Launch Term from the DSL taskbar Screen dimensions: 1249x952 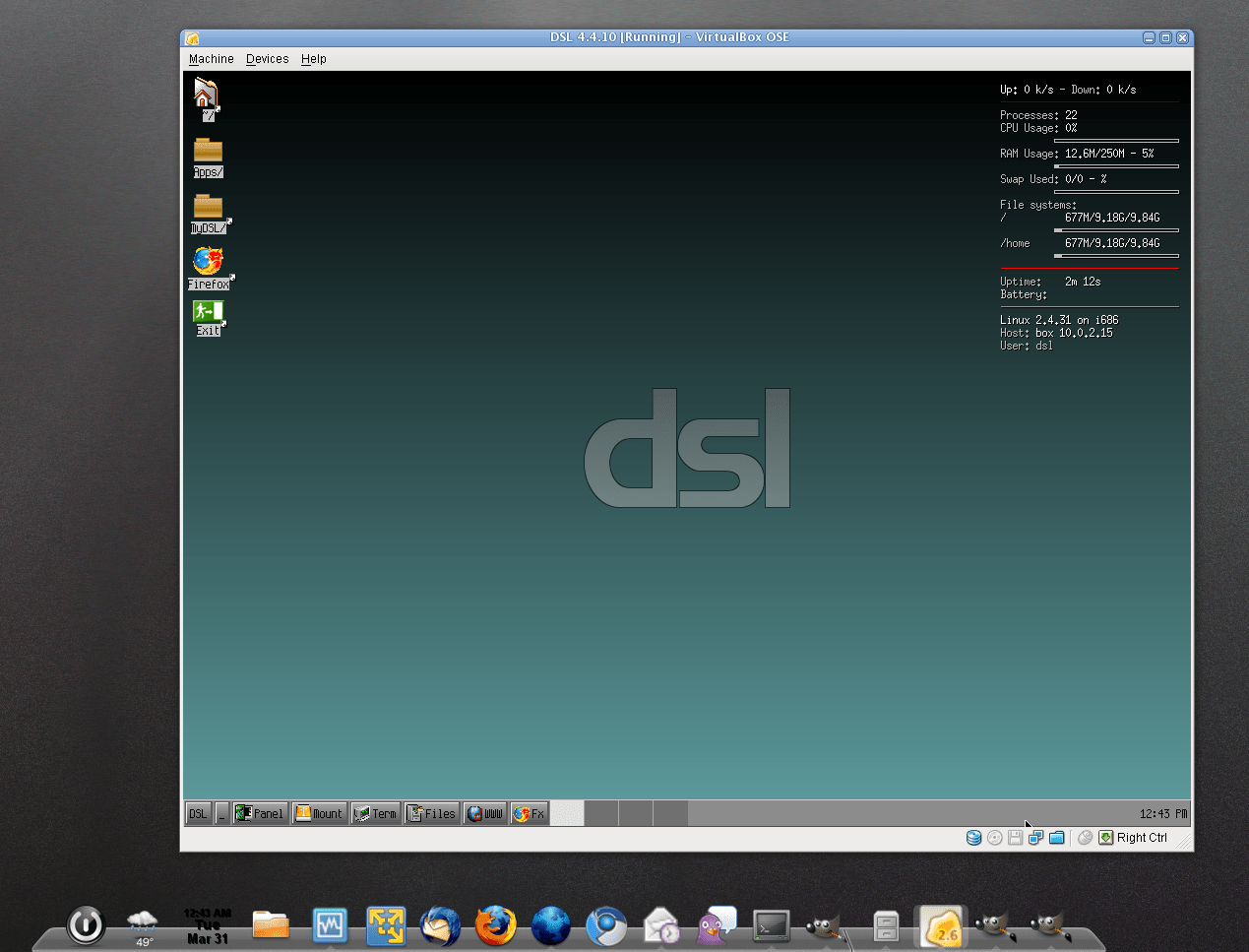[375, 813]
